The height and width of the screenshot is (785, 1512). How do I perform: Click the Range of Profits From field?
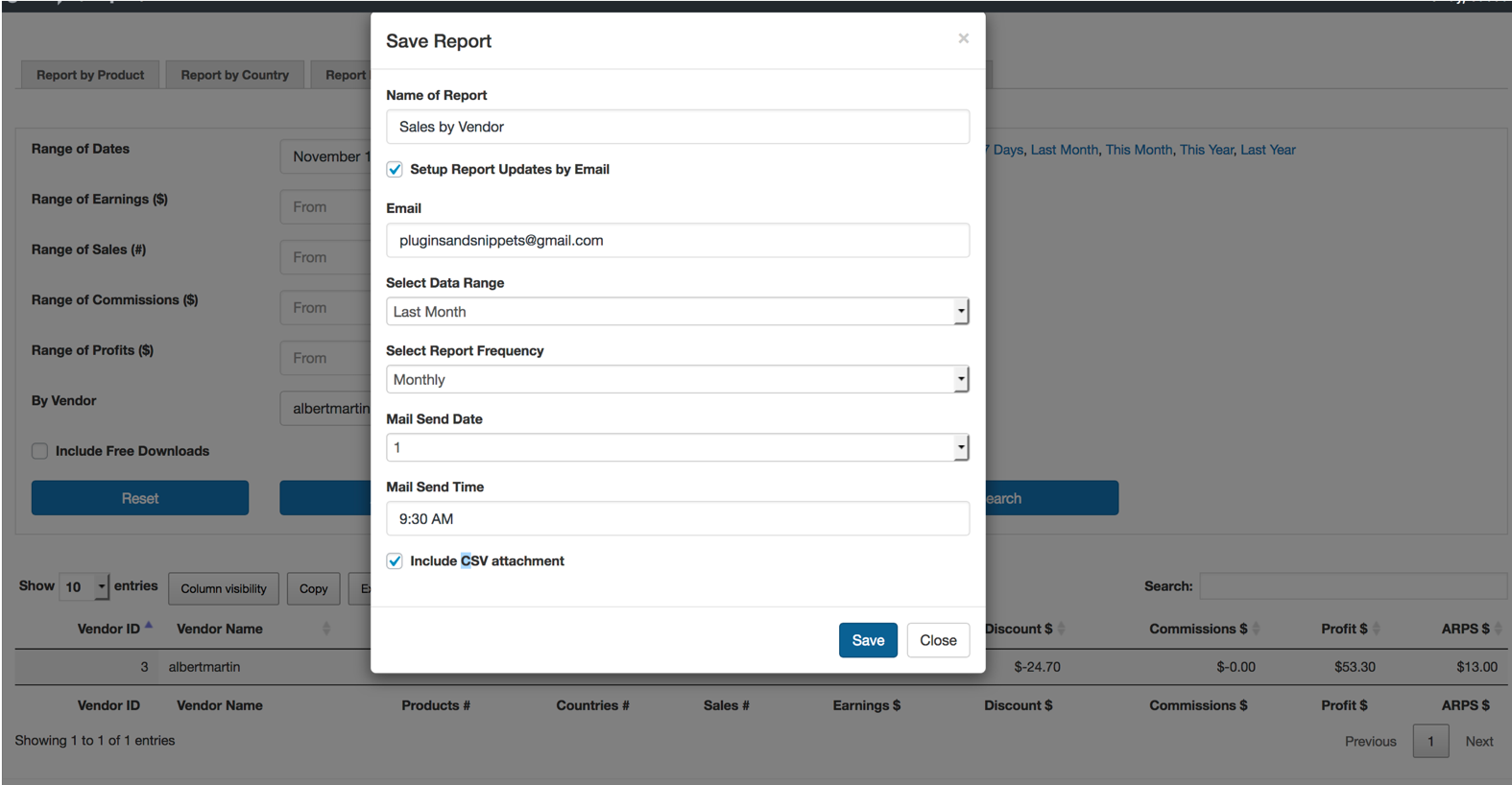[325, 358]
